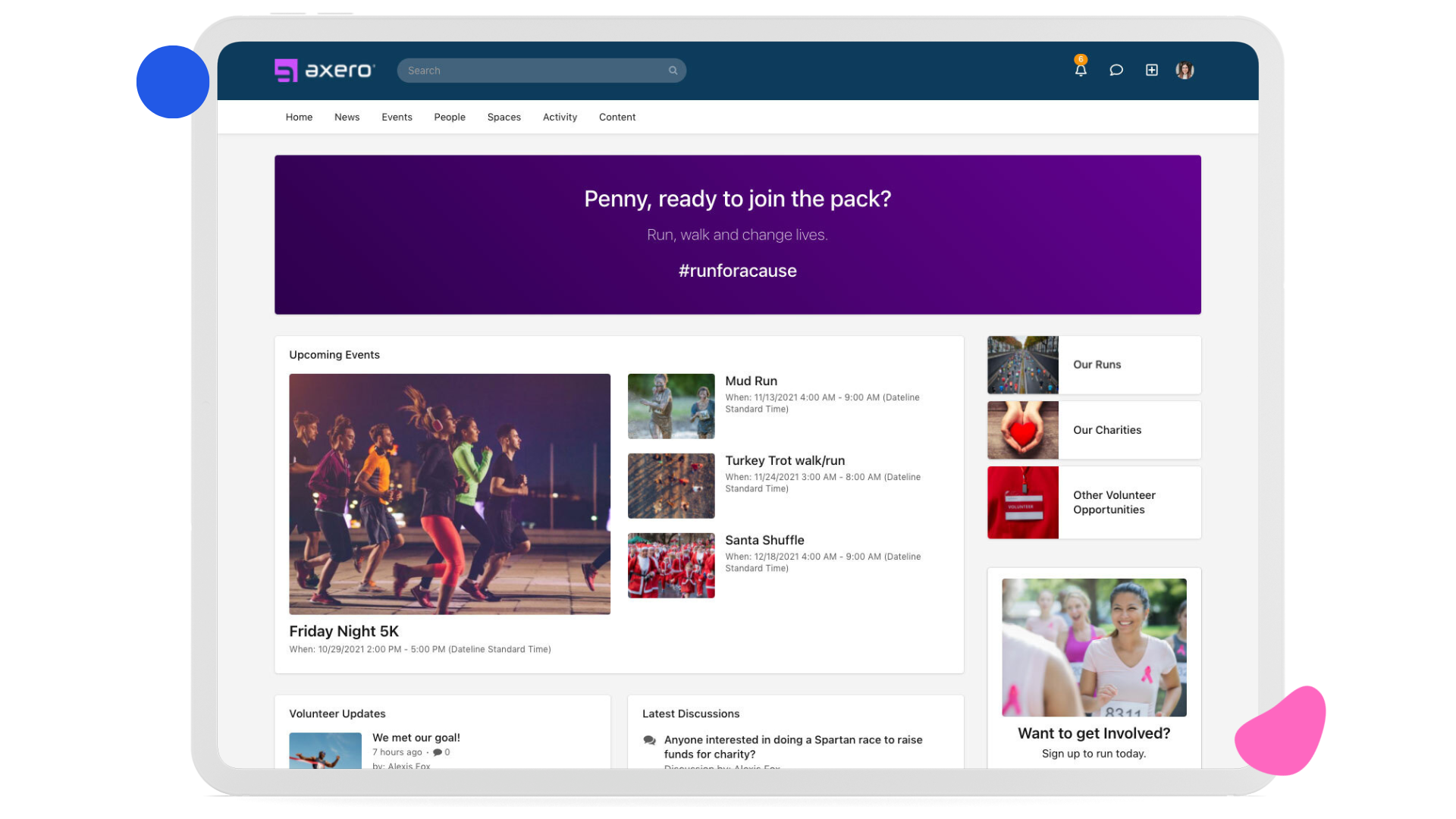The width and height of the screenshot is (1456, 819).
Task: Click the Santa Shuffle event thumbnail
Action: click(x=670, y=565)
